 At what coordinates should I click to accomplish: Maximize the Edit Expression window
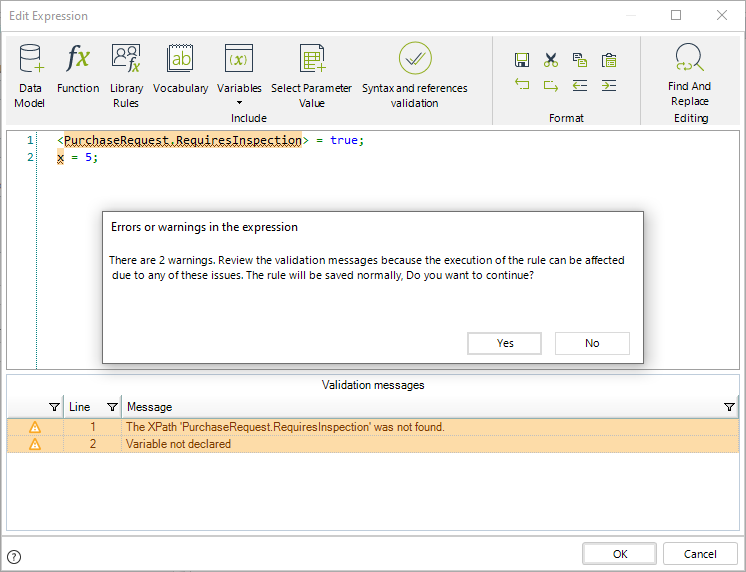coord(676,15)
